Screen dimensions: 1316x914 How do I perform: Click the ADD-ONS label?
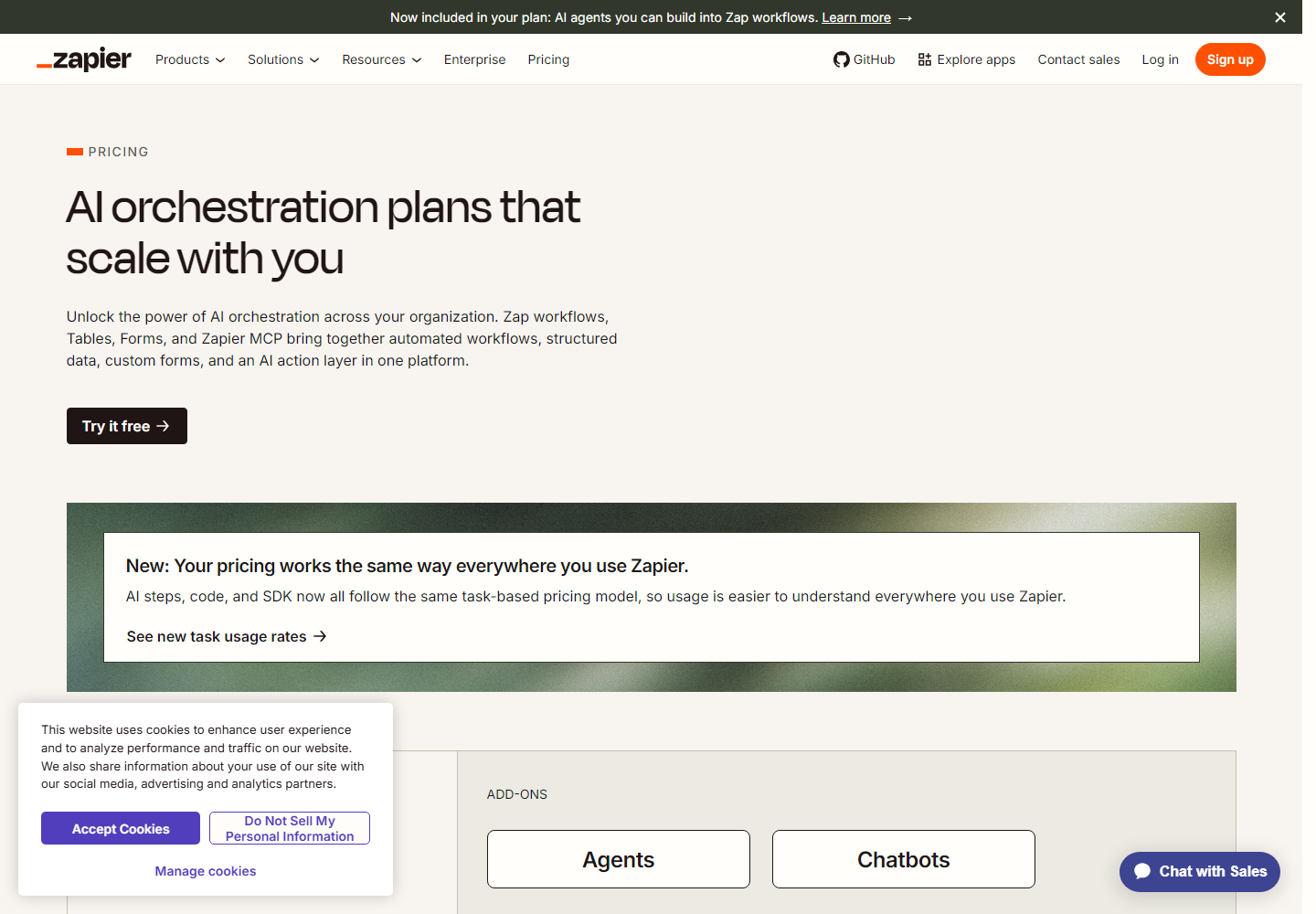(x=517, y=794)
